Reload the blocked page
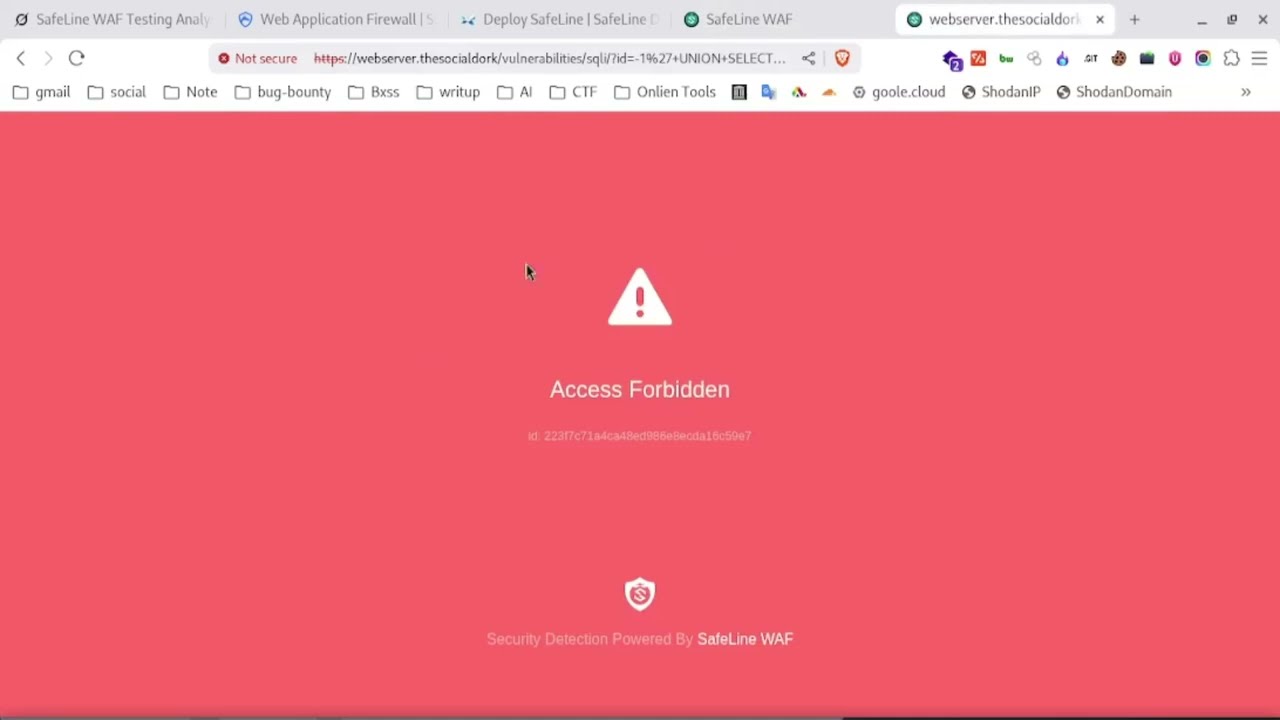Viewport: 1280px width, 720px height. click(x=77, y=58)
